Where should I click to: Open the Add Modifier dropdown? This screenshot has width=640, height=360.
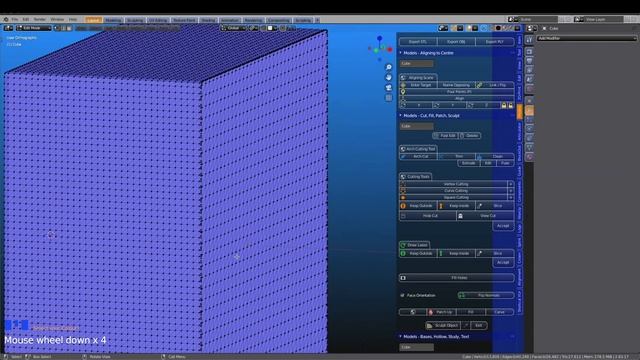pos(587,38)
